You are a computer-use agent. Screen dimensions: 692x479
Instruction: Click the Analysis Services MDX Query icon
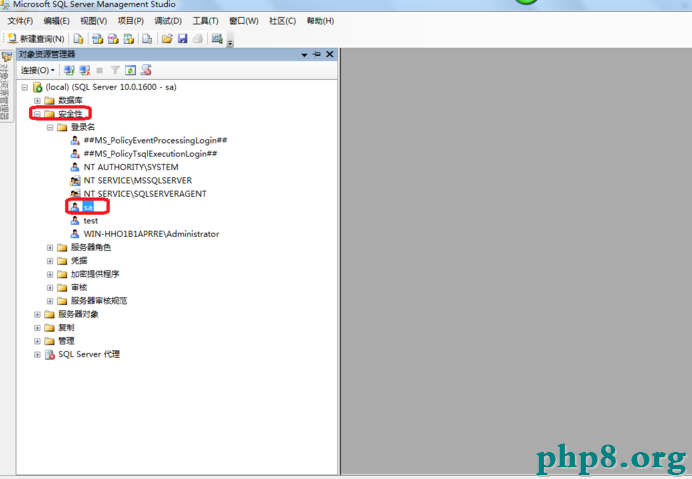click(x=98, y=39)
